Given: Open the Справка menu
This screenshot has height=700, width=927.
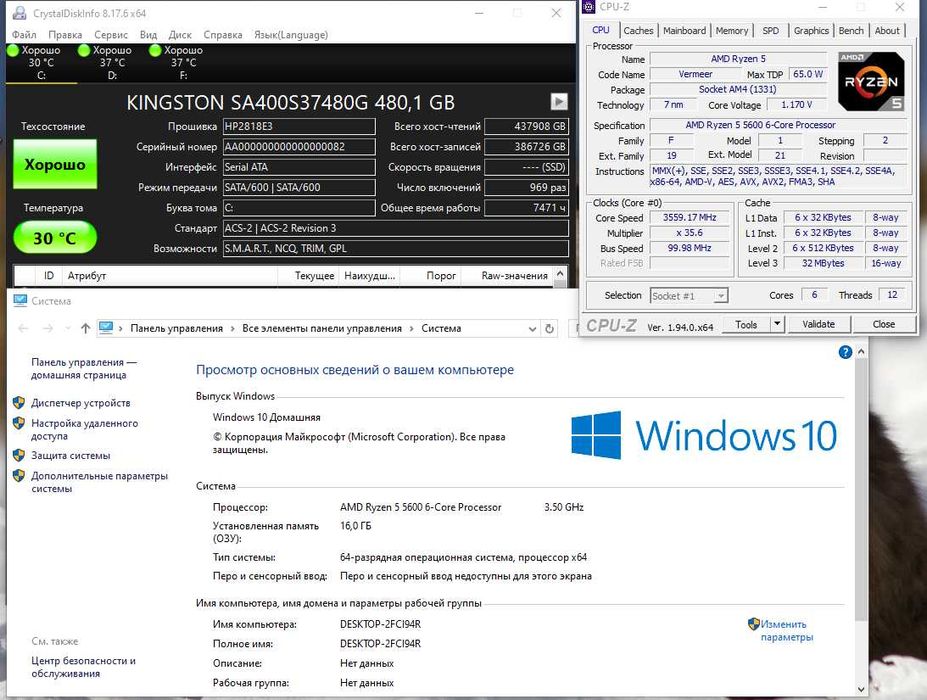Looking at the screenshot, I should coord(223,35).
